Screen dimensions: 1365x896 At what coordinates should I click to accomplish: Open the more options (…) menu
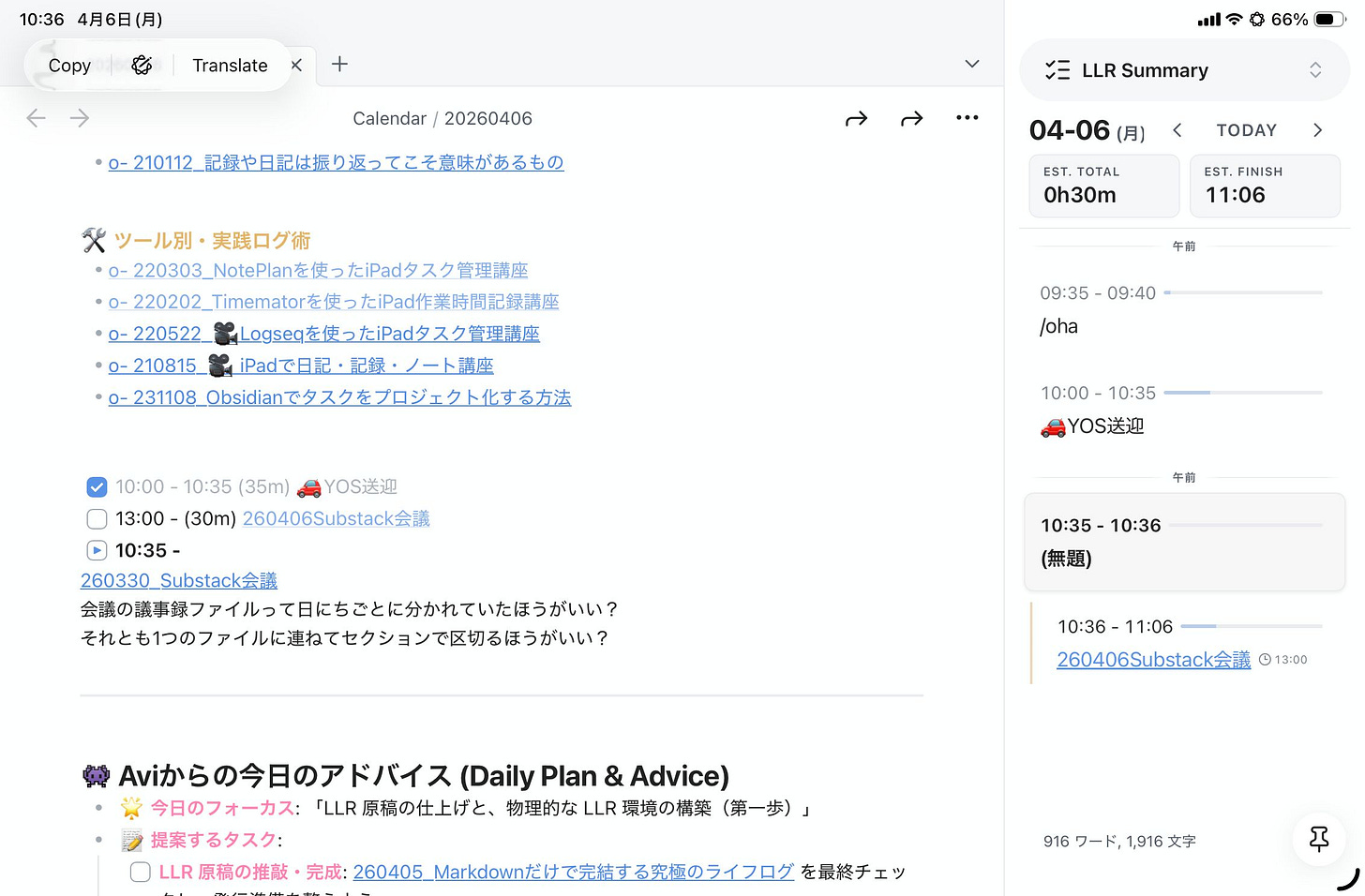click(967, 117)
